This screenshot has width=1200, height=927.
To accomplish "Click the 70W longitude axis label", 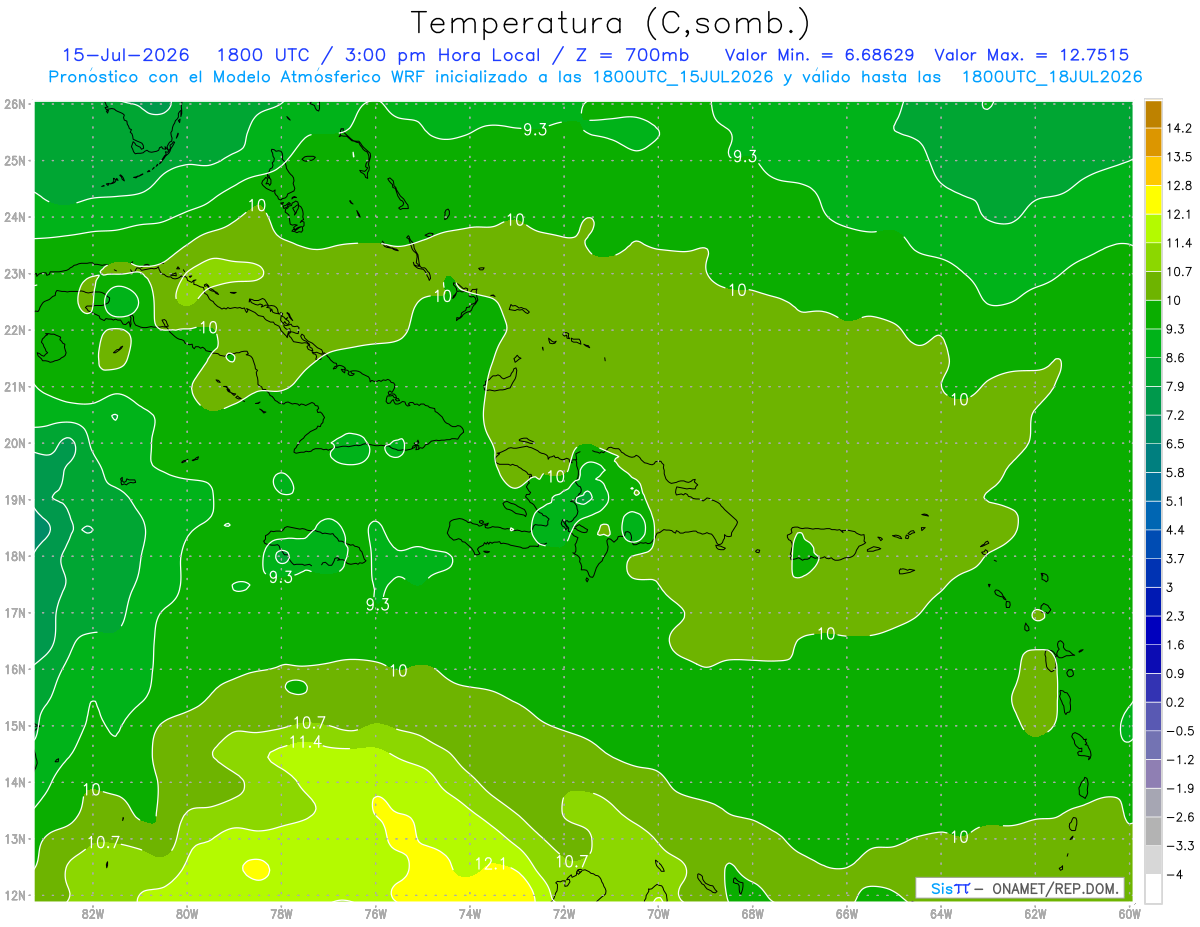I will (658, 913).
